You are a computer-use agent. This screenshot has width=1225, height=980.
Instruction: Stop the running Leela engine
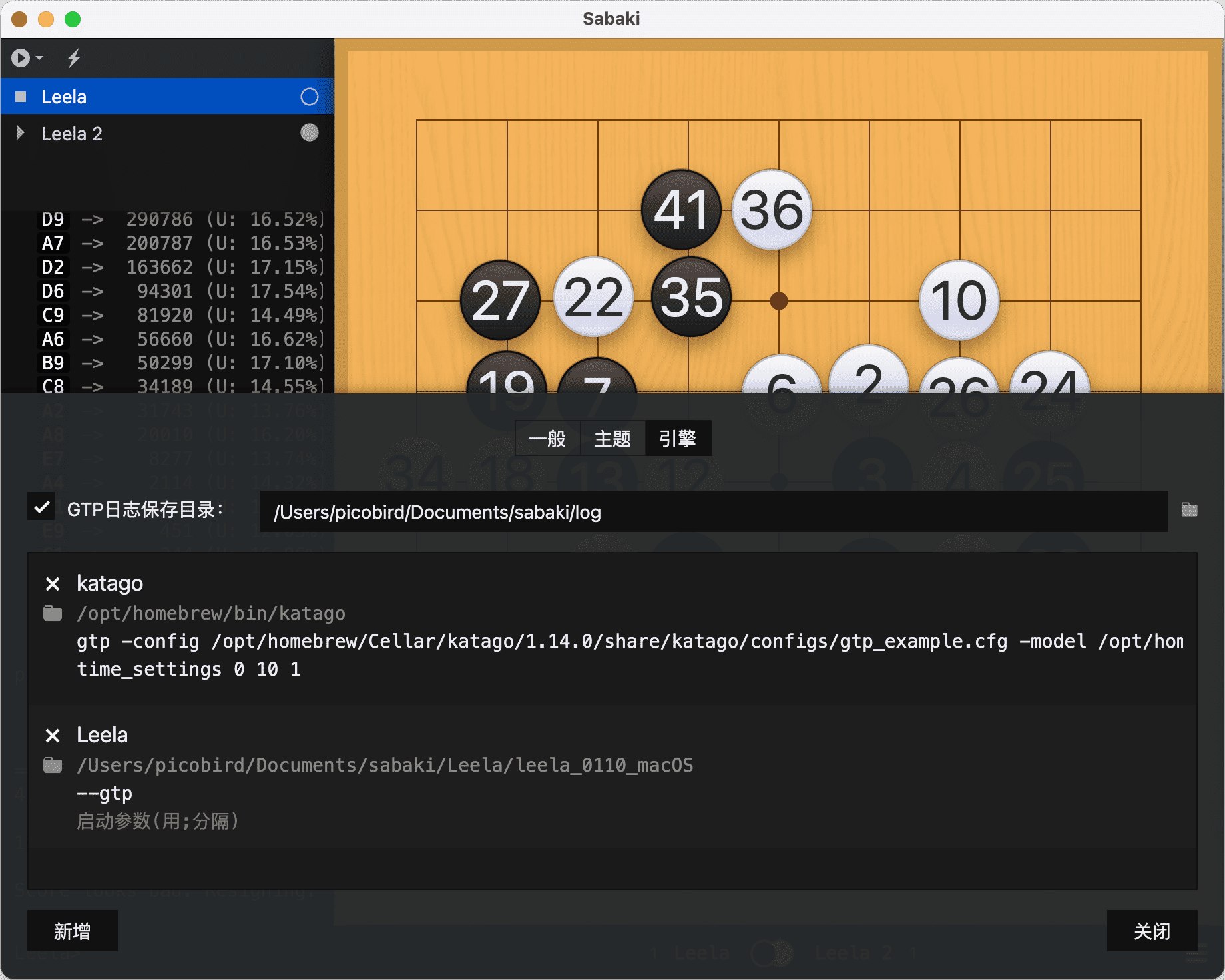21,97
